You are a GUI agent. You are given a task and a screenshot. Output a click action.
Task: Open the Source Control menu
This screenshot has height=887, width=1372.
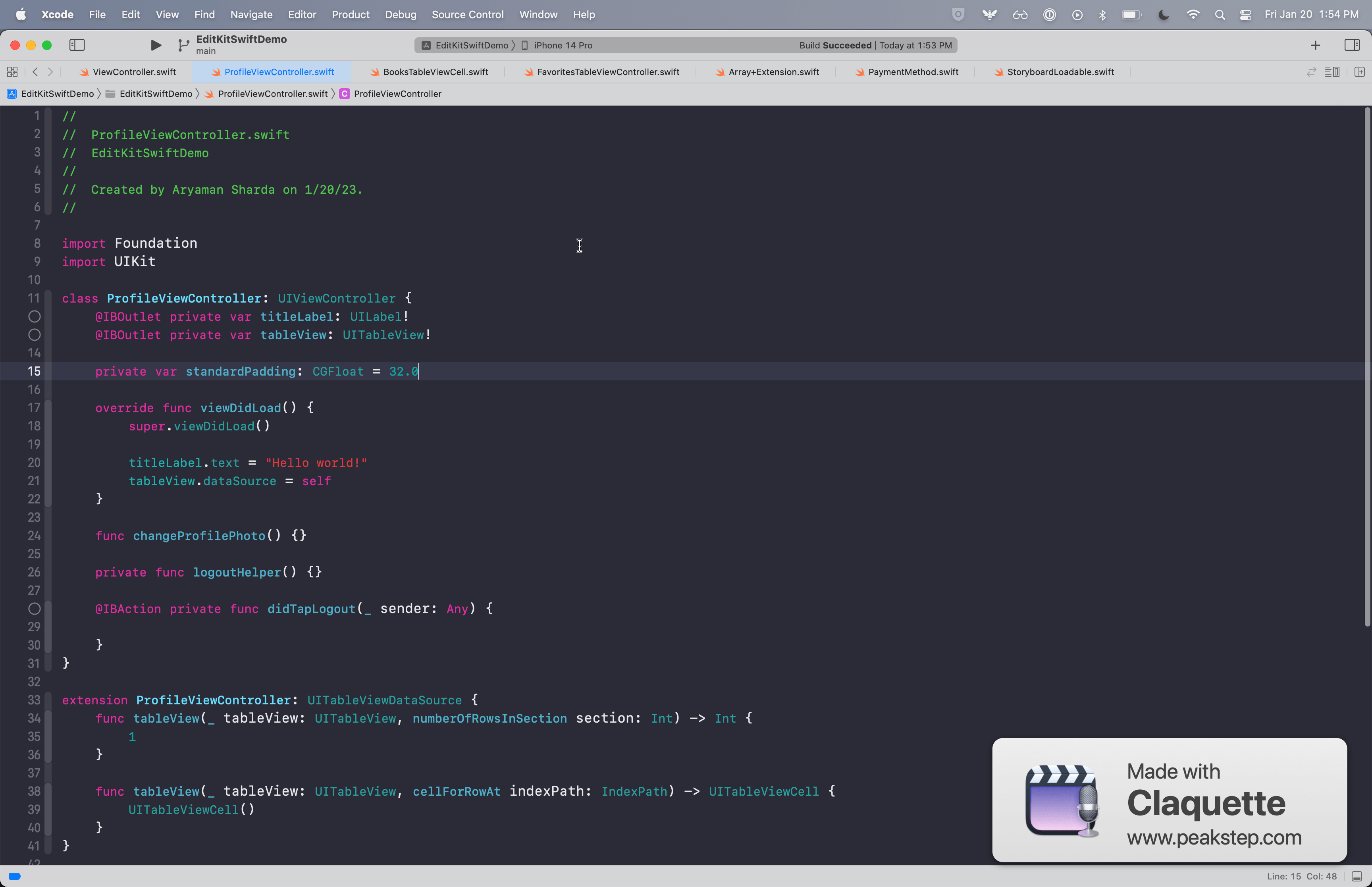coord(468,14)
